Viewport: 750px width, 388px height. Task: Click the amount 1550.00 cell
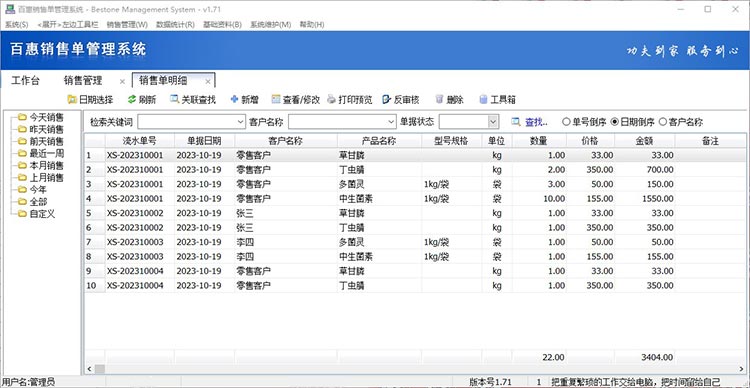coord(645,199)
